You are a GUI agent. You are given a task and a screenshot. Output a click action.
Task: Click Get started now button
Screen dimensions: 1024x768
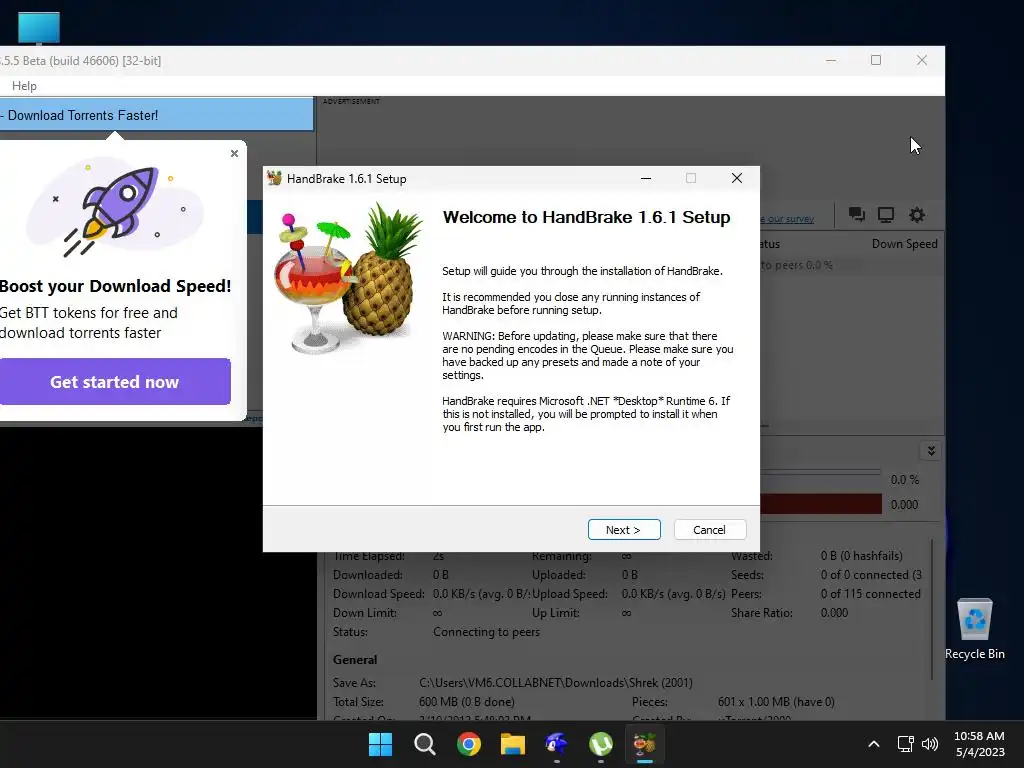tap(114, 382)
